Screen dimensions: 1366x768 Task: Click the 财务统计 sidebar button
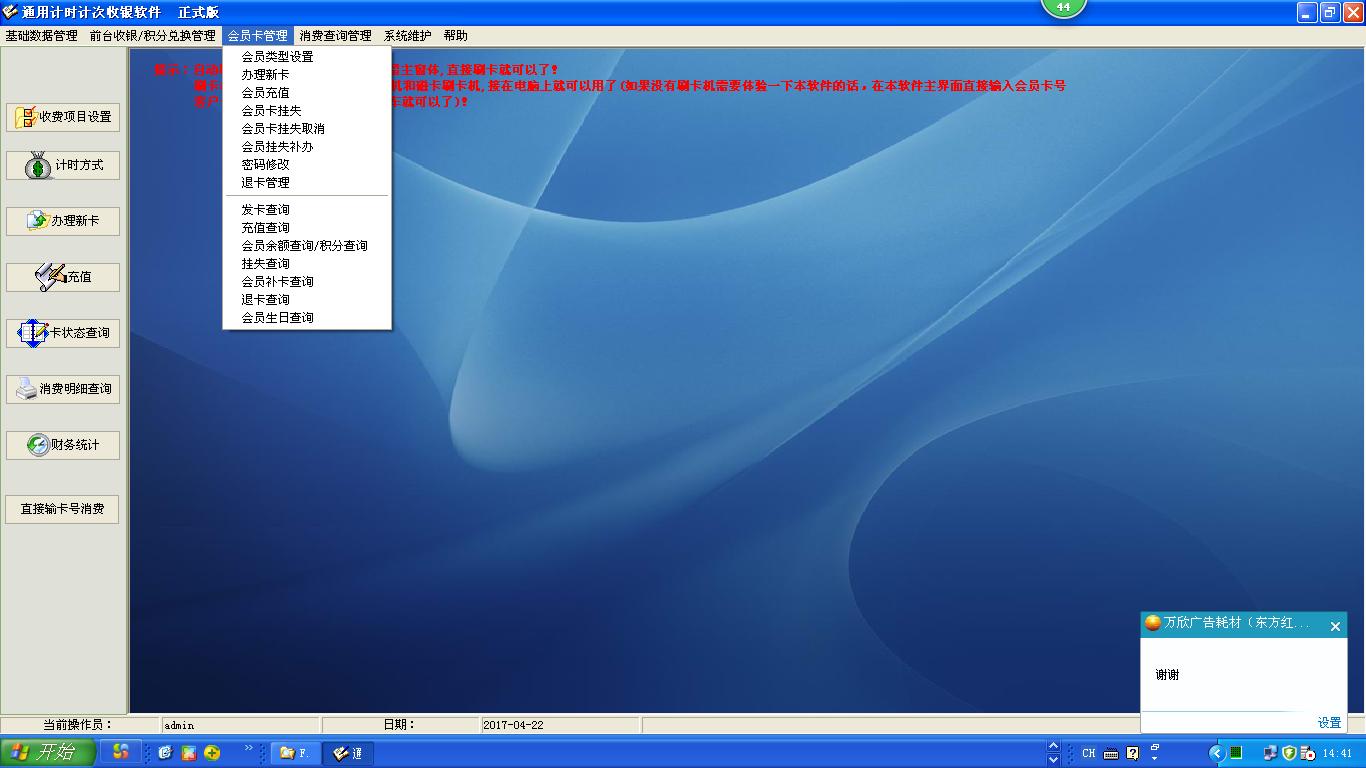[x=63, y=445]
